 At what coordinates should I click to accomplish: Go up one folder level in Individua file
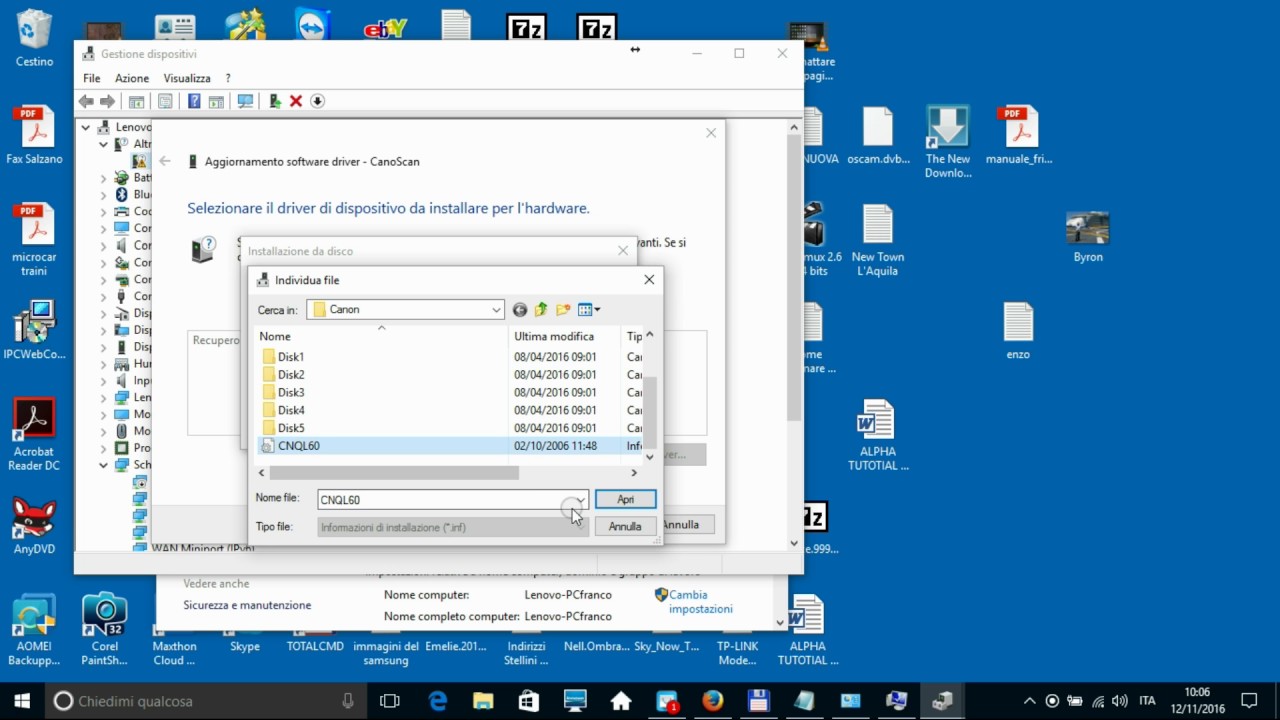pyautogui.click(x=541, y=310)
